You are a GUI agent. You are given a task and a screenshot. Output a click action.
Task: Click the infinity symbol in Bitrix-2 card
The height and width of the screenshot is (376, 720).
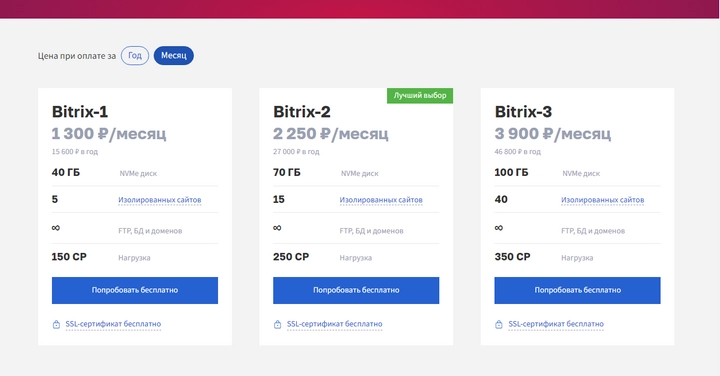pyautogui.click(x=277, y=228)
